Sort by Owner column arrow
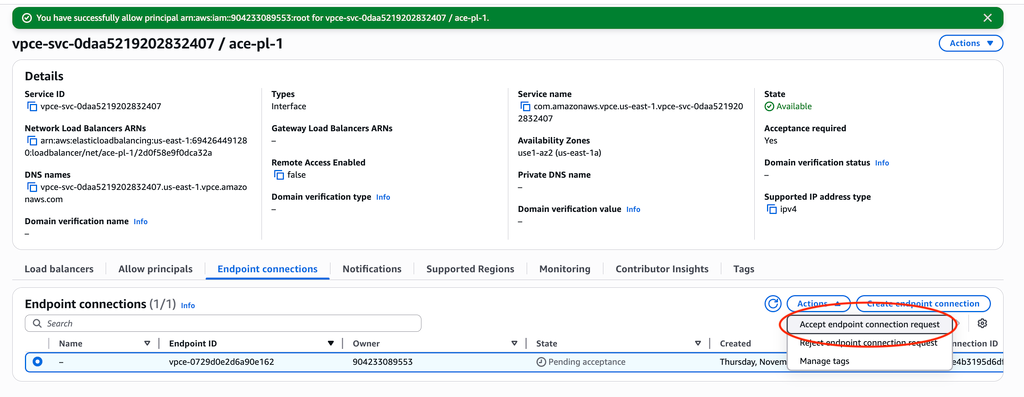Viewport: 1024px width, 397px height. click(515, 343)
